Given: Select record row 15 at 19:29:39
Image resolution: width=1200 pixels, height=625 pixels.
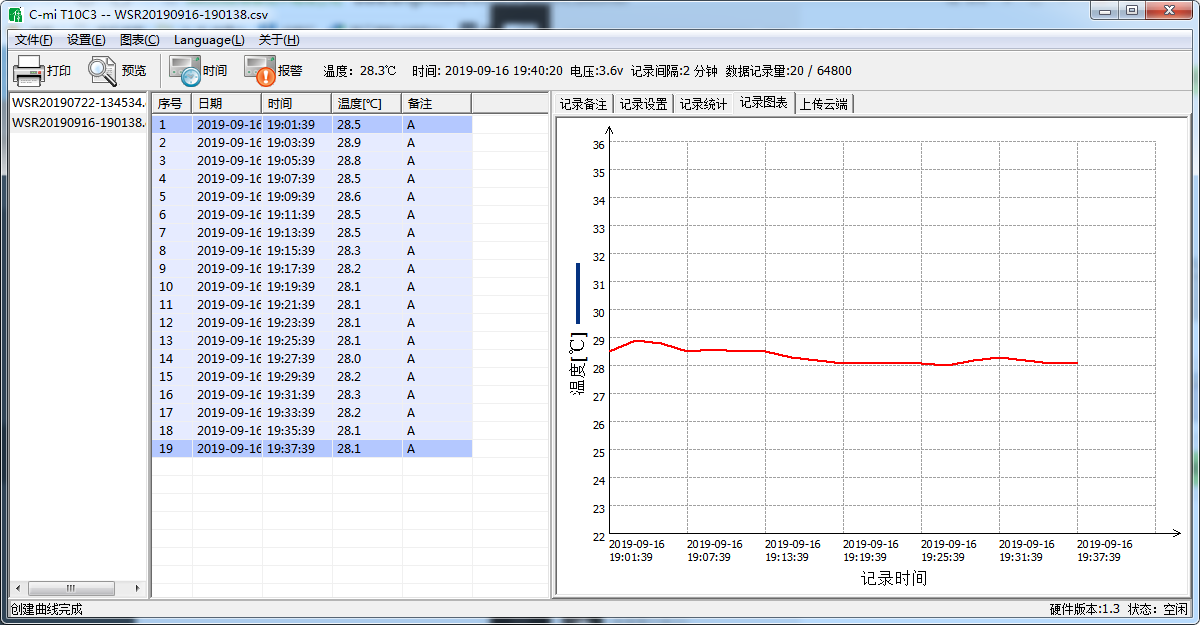Looking at the screenshot, I should 312,377.
